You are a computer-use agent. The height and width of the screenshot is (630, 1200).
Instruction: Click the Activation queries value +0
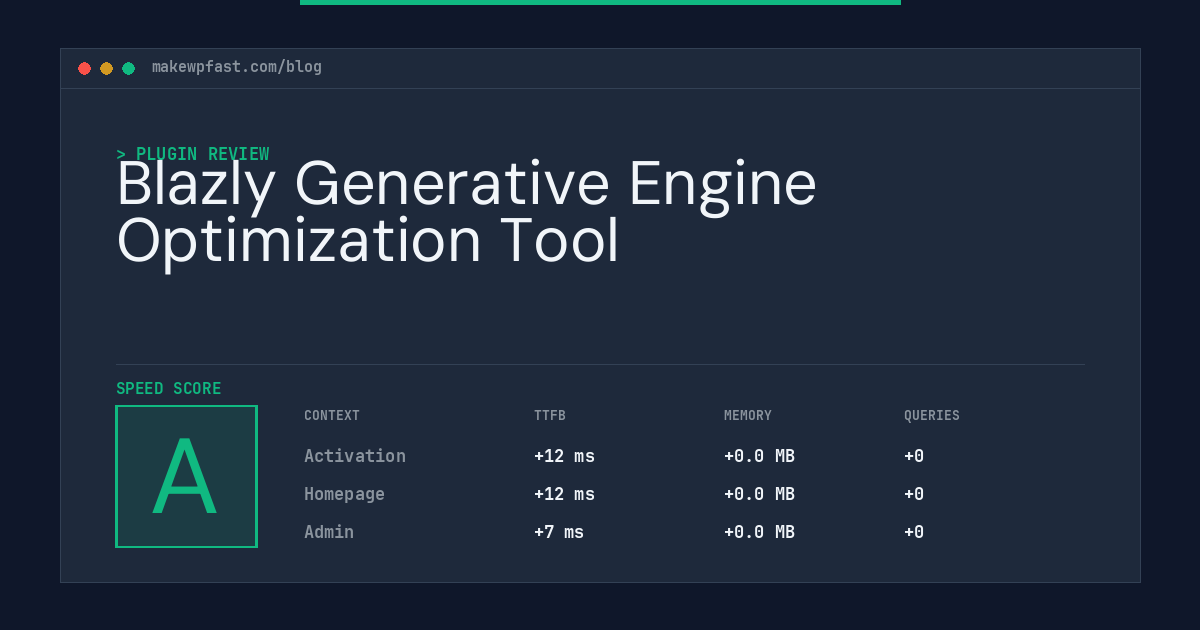pyautogui.click(x=914, y=456)
